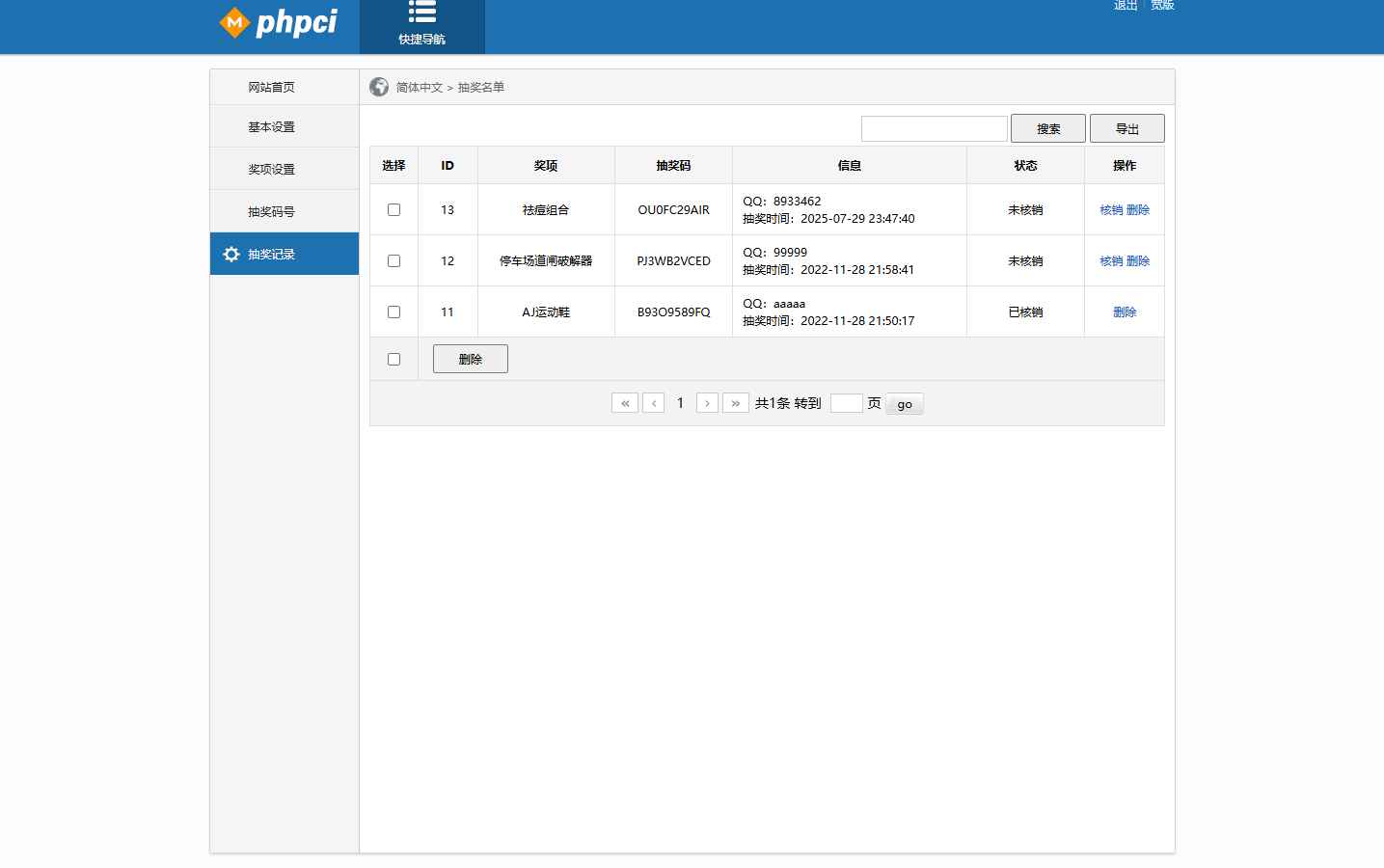Click the 退出 logout link
The height and width of the screenshot is (868, 1384).
(x=1125, y=5)
